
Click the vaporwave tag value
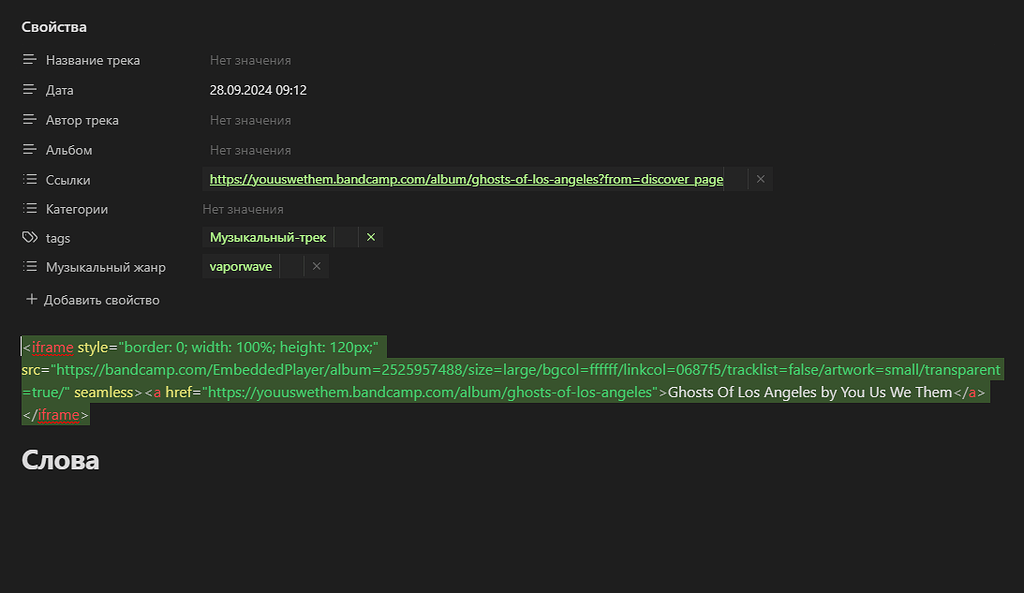[241, 266]
